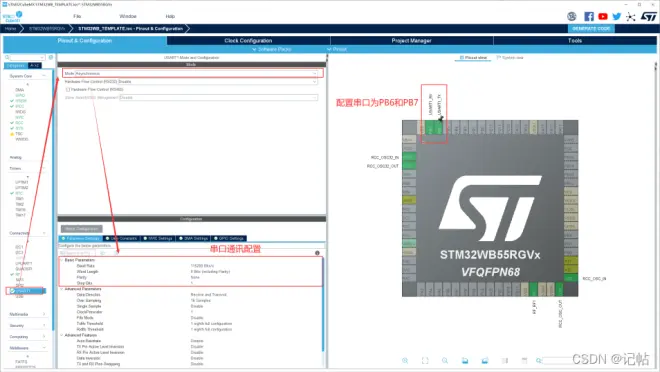Click the peripheral search input field
The width and height of the screenshot is (660, 372).
point(27,57)
